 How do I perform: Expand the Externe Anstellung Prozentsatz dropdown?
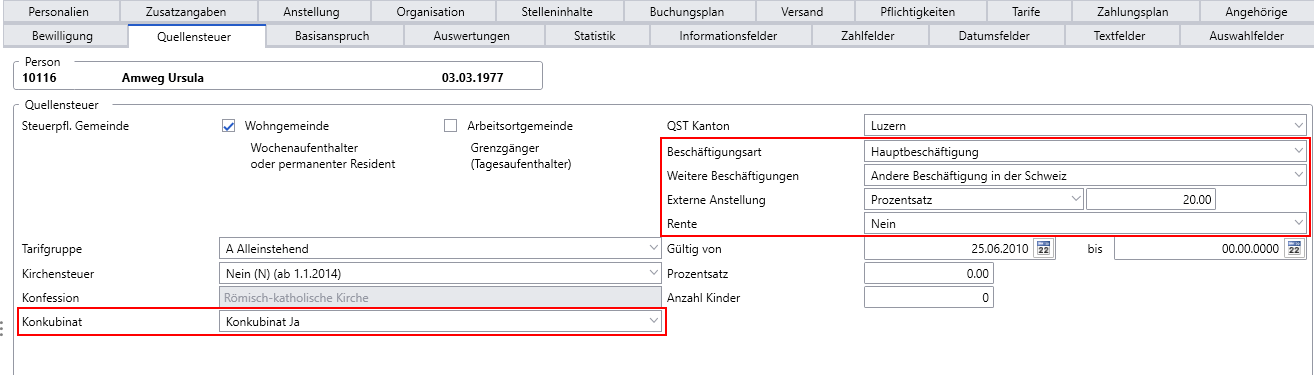click(x=974, y=199)
